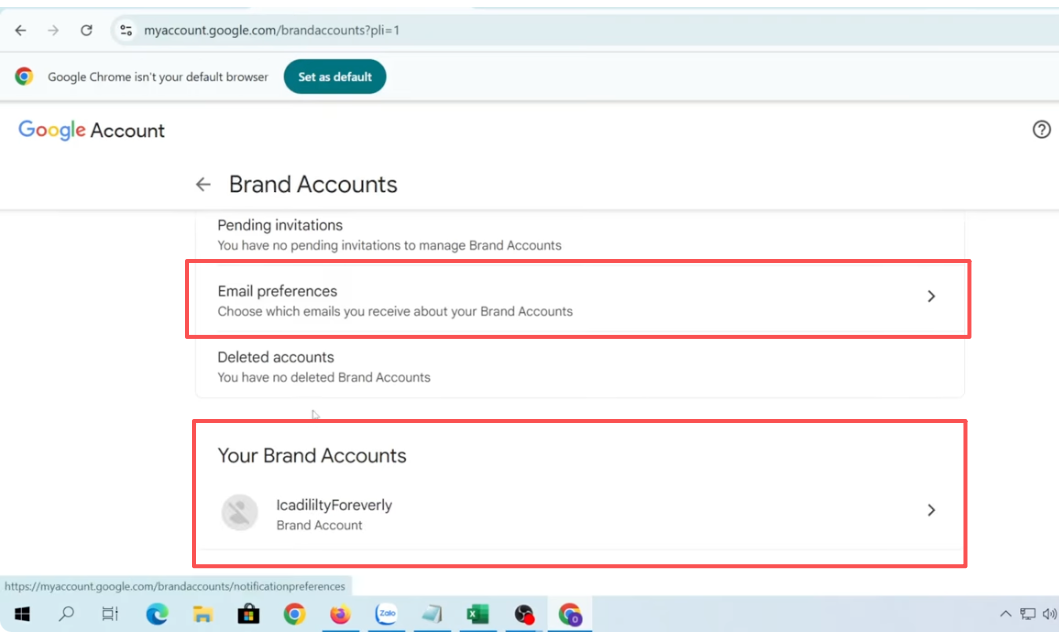Open taskbar search magnifier
Viewport: 1059px width, 634px height.
(x=66, y=614)
